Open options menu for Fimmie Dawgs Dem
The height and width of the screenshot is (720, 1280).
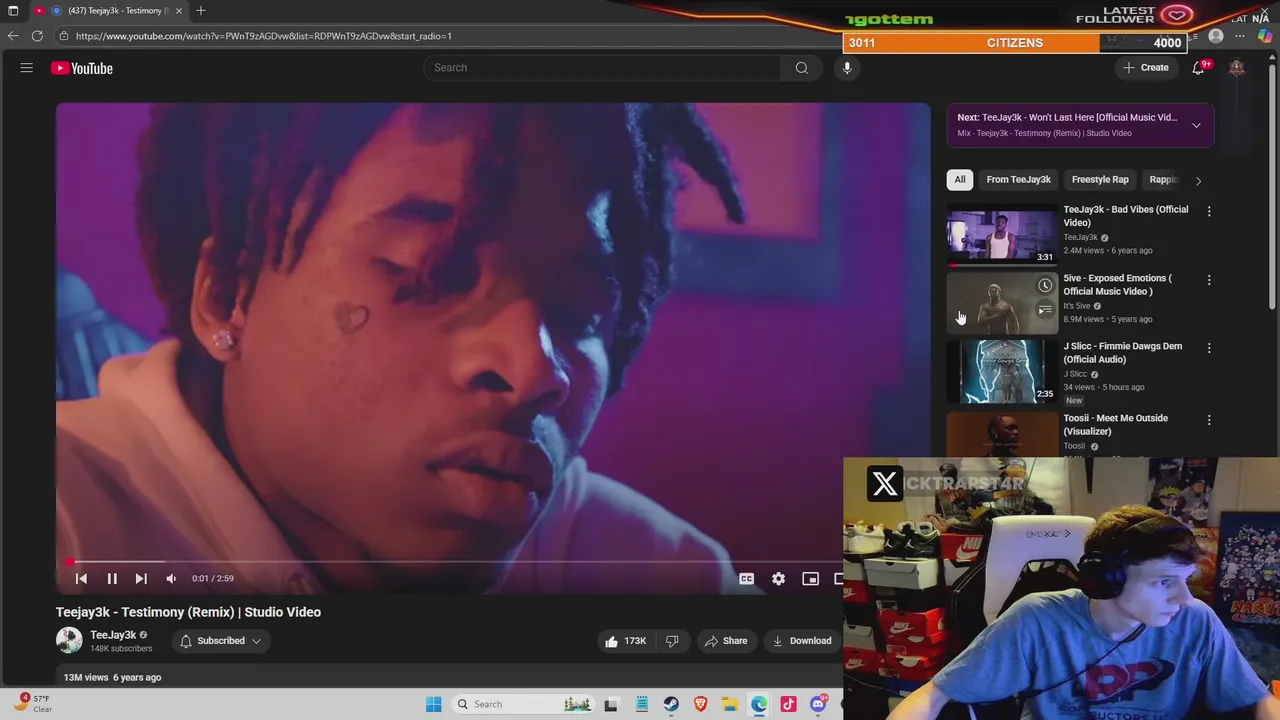(1209, 348)
